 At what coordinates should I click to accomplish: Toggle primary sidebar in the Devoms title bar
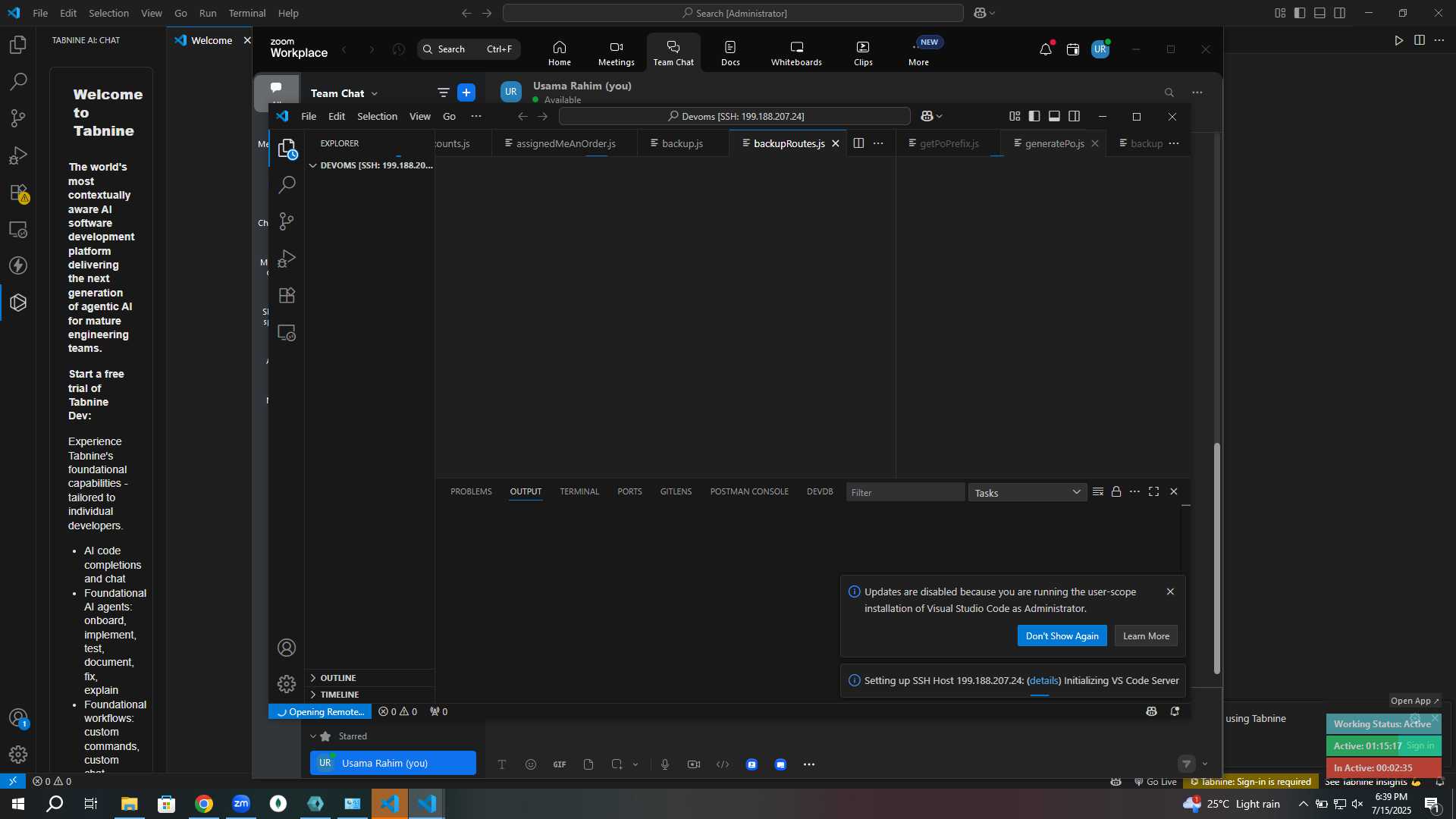tap(1034, 116)
